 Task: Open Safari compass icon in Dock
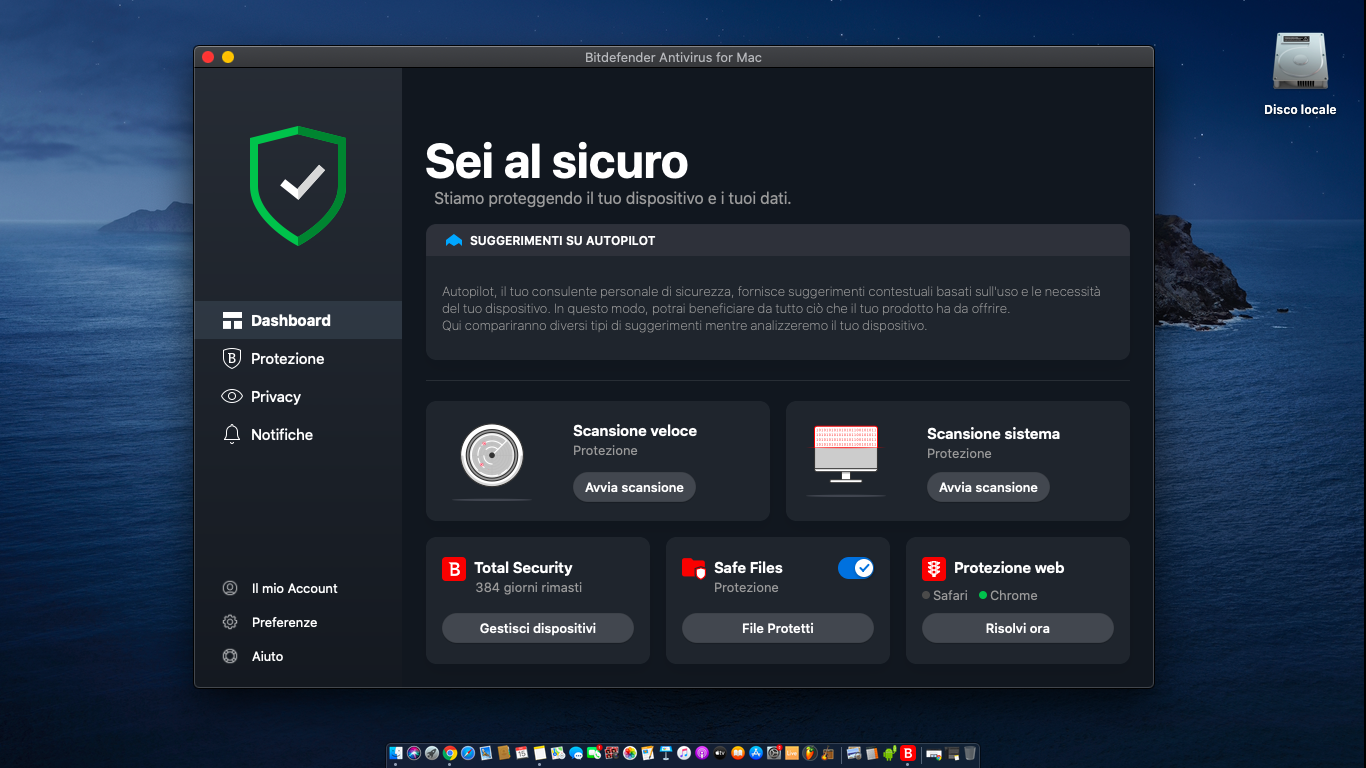468,753
